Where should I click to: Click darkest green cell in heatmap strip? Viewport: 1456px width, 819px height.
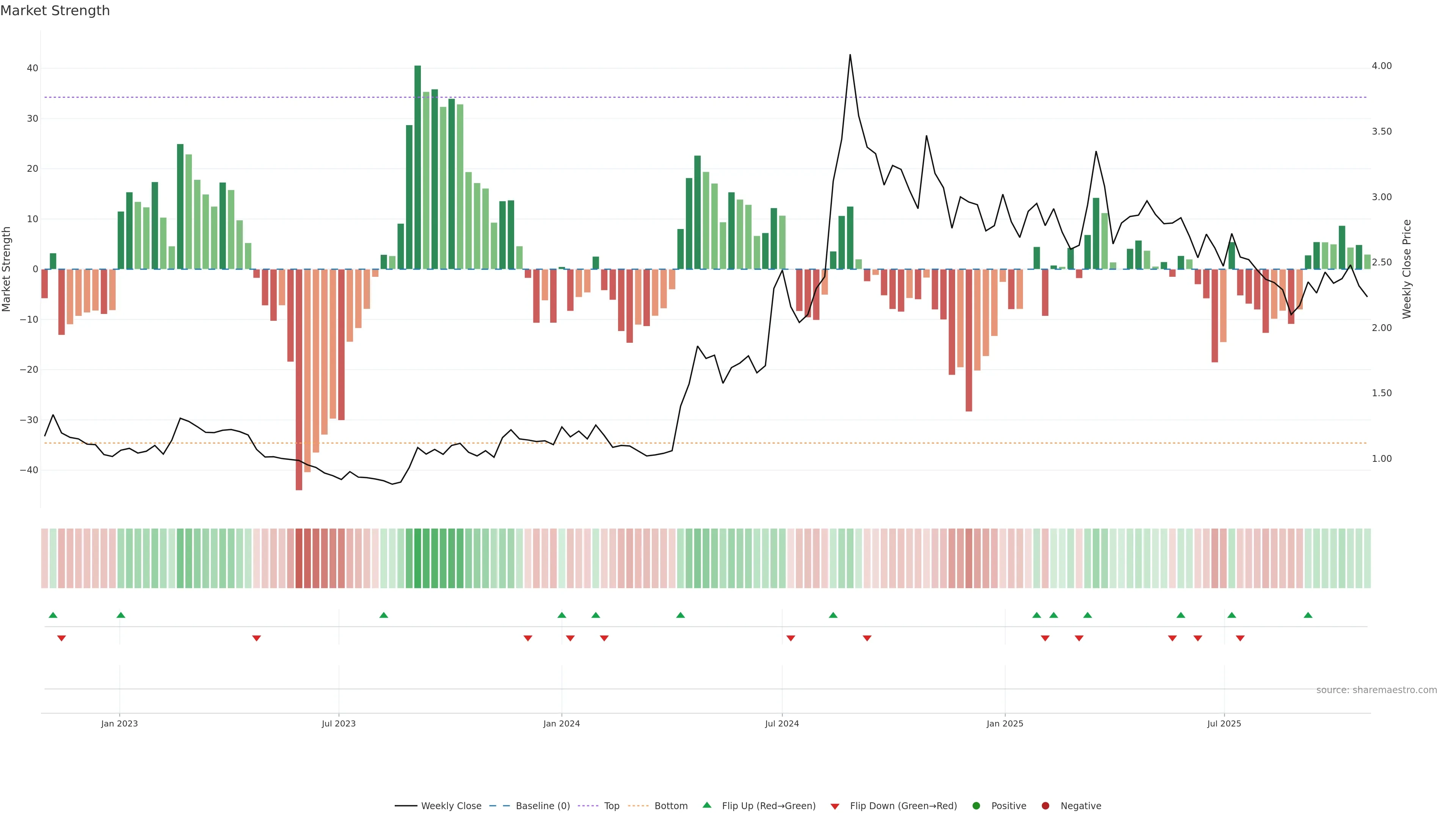tap(418, 558)
